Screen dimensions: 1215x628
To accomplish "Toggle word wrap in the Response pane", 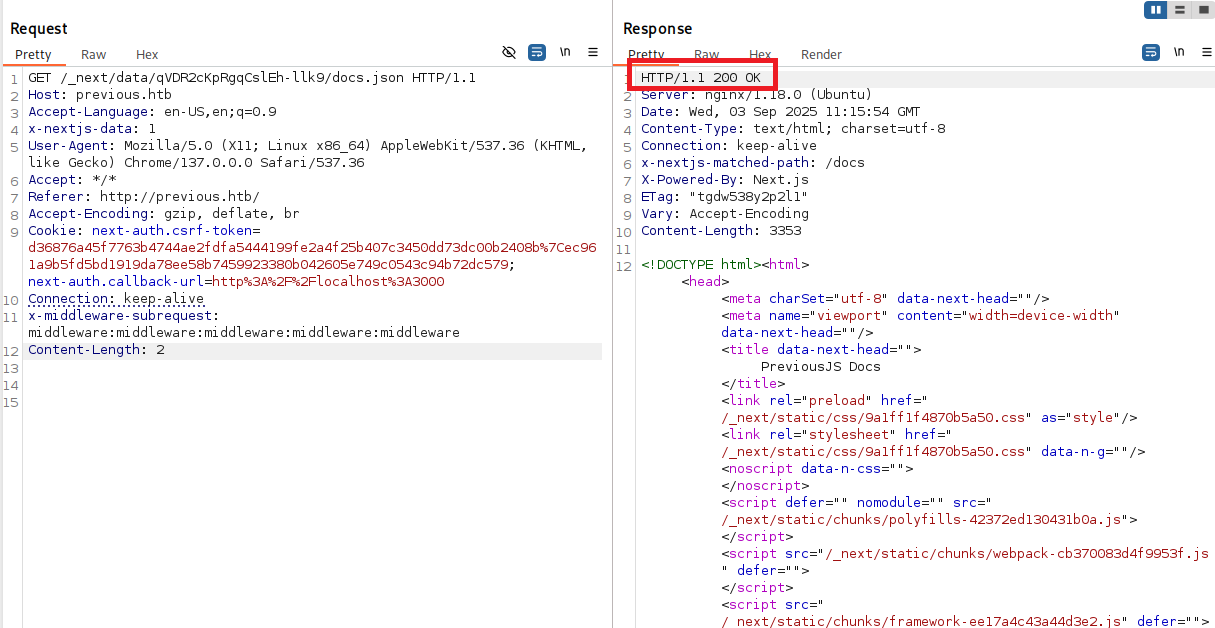I will (1149, 51).
